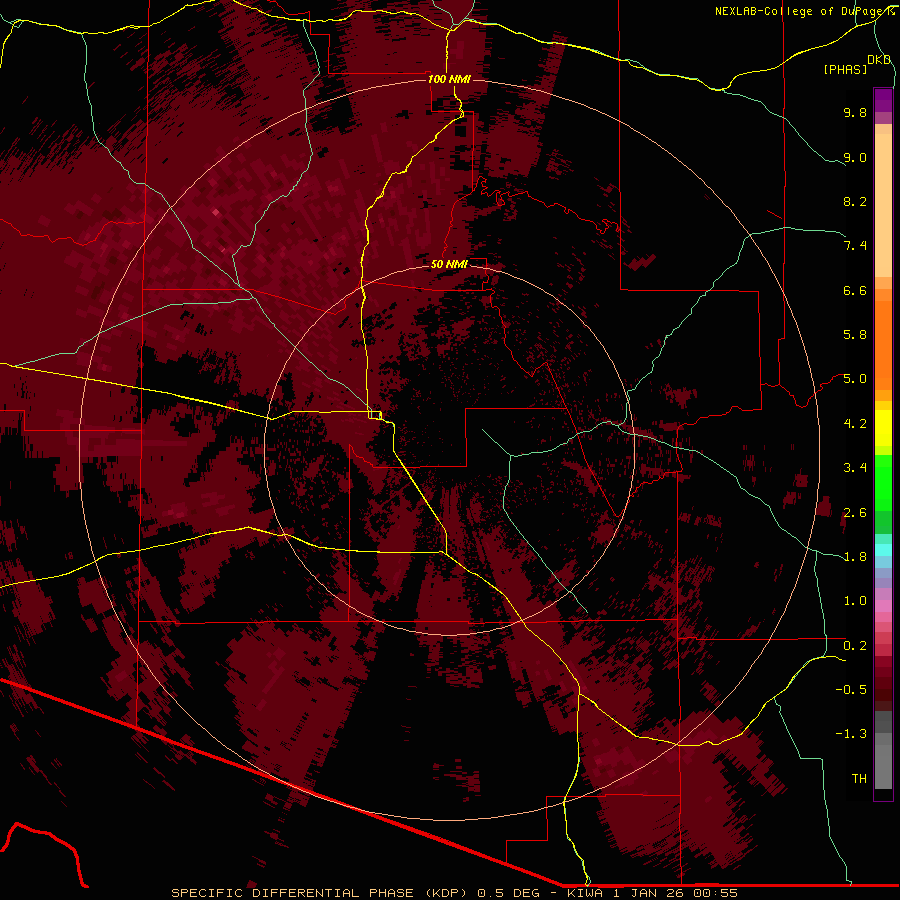Click the "100 NMI" range ring label

[x=449, y=79]
